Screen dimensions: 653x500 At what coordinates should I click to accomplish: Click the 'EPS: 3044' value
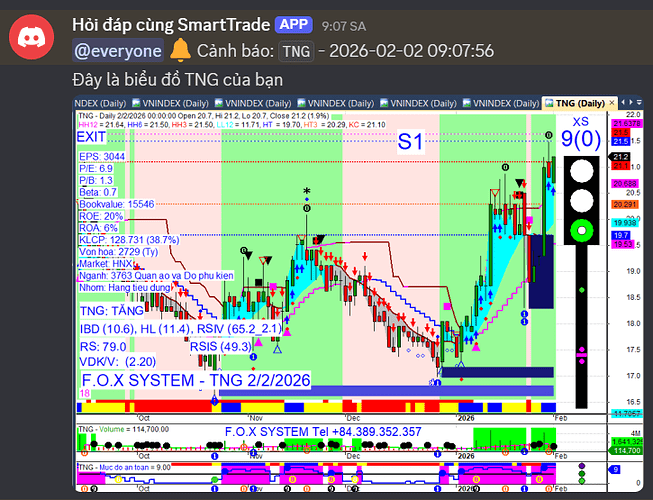click(102, 157)
